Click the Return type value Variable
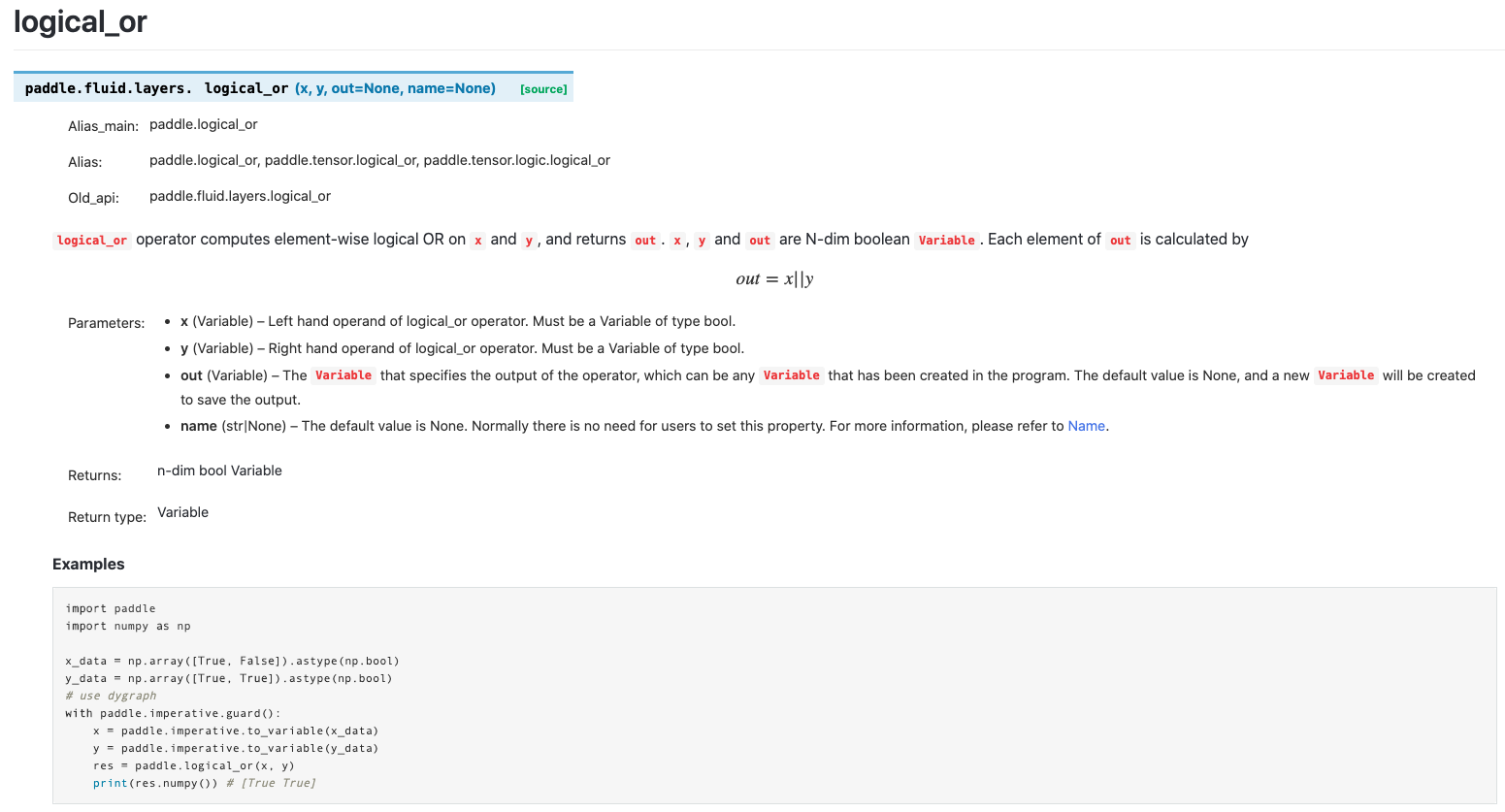 [x=182, y=512]
